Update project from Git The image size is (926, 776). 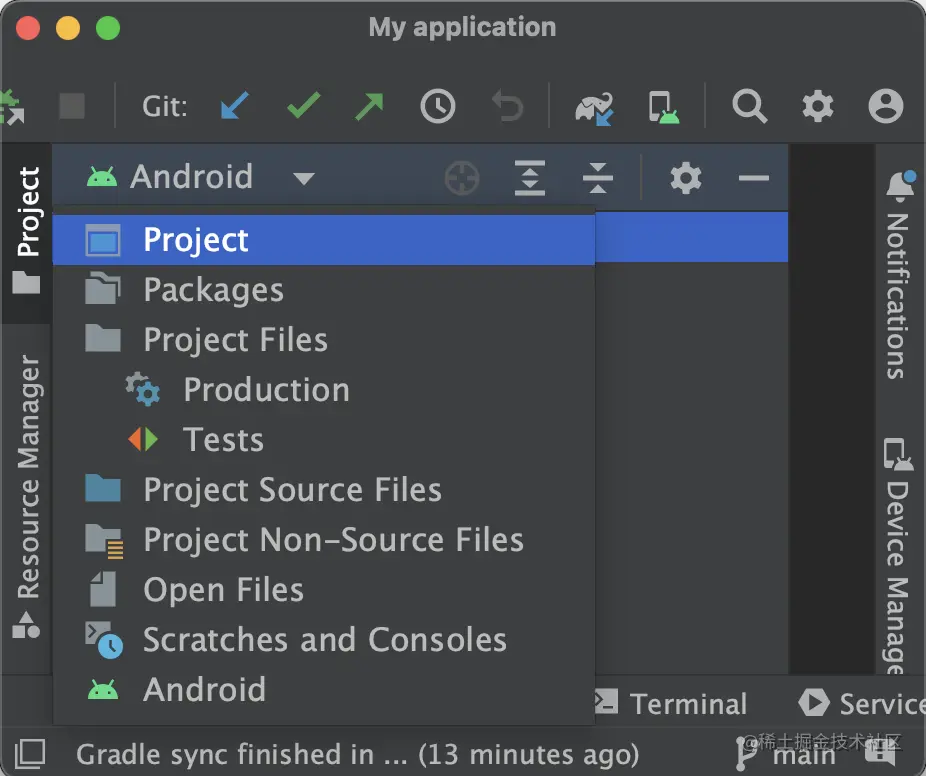pos(232,106)
